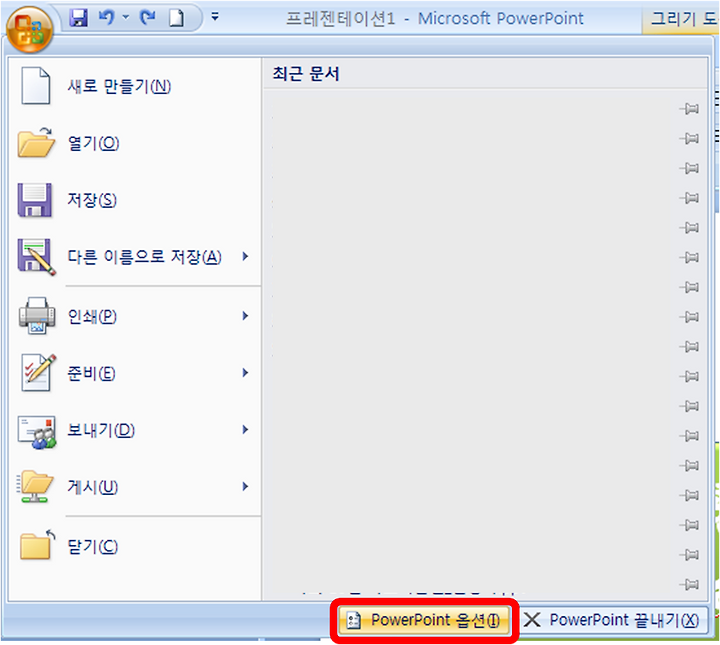Click the blank page icon beside 새로 만들기
The image size is (720, 645).
point(36,86)
